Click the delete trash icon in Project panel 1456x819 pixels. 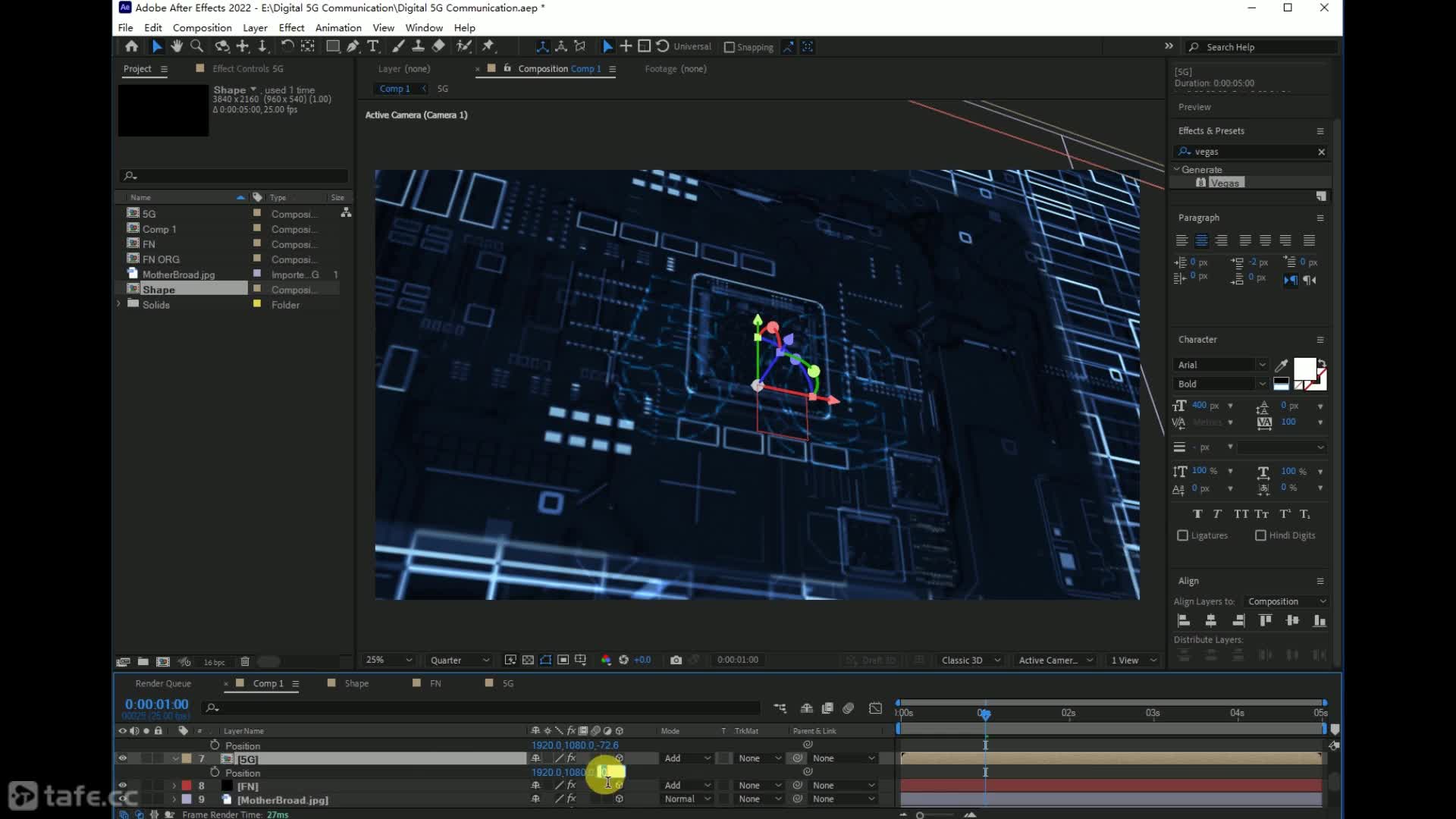point(245,661)
